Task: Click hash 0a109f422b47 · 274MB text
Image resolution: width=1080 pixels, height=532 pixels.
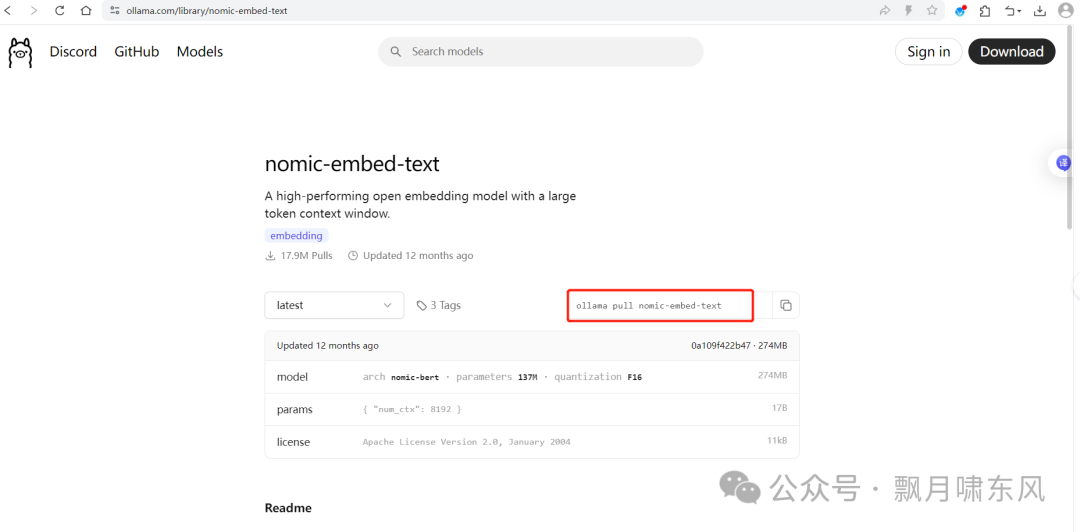Action: (739, 346)
